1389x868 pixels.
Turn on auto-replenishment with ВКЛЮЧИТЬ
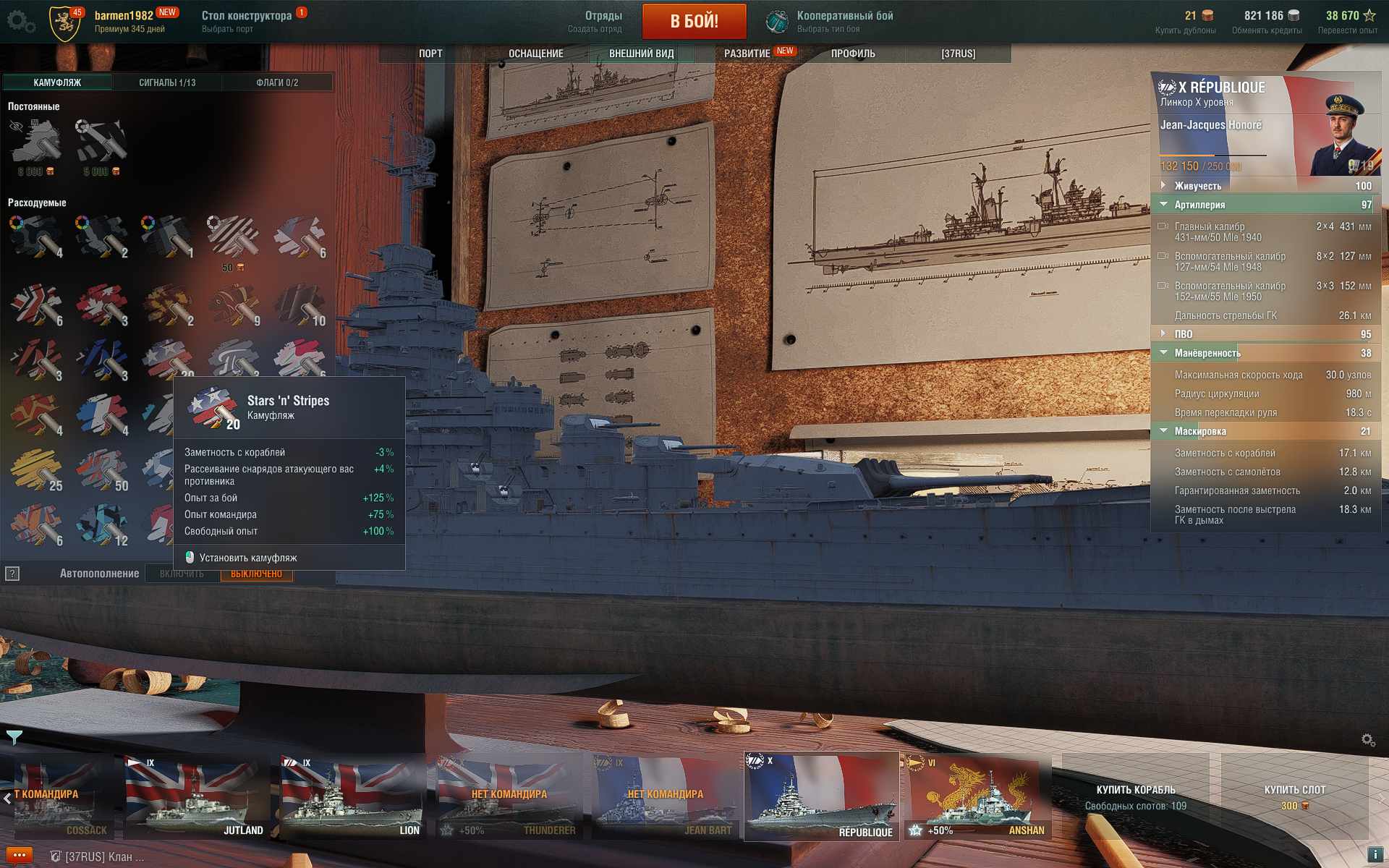182,574
